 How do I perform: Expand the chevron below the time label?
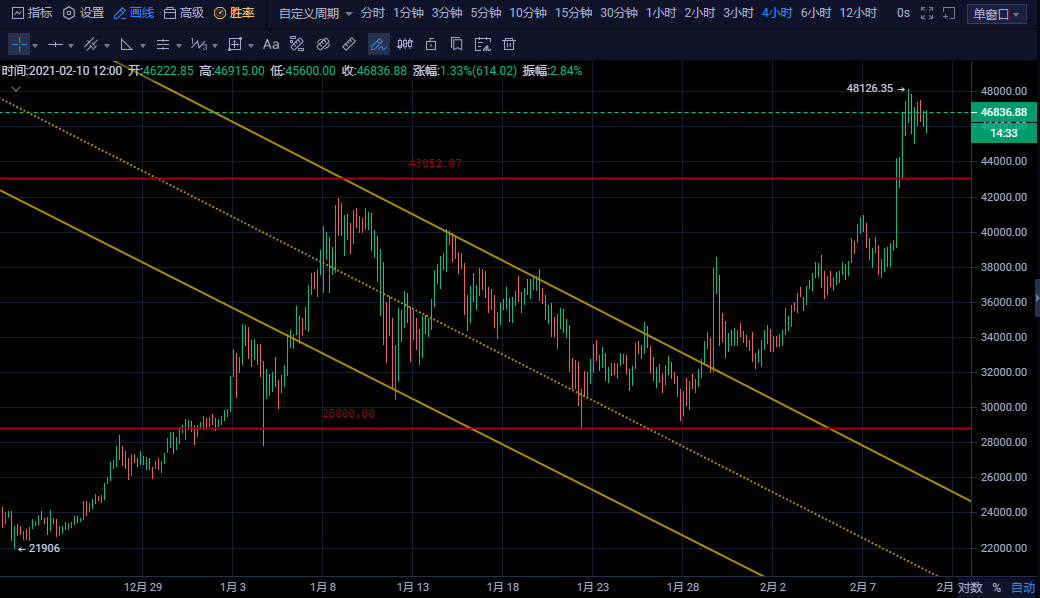(14, 88)
